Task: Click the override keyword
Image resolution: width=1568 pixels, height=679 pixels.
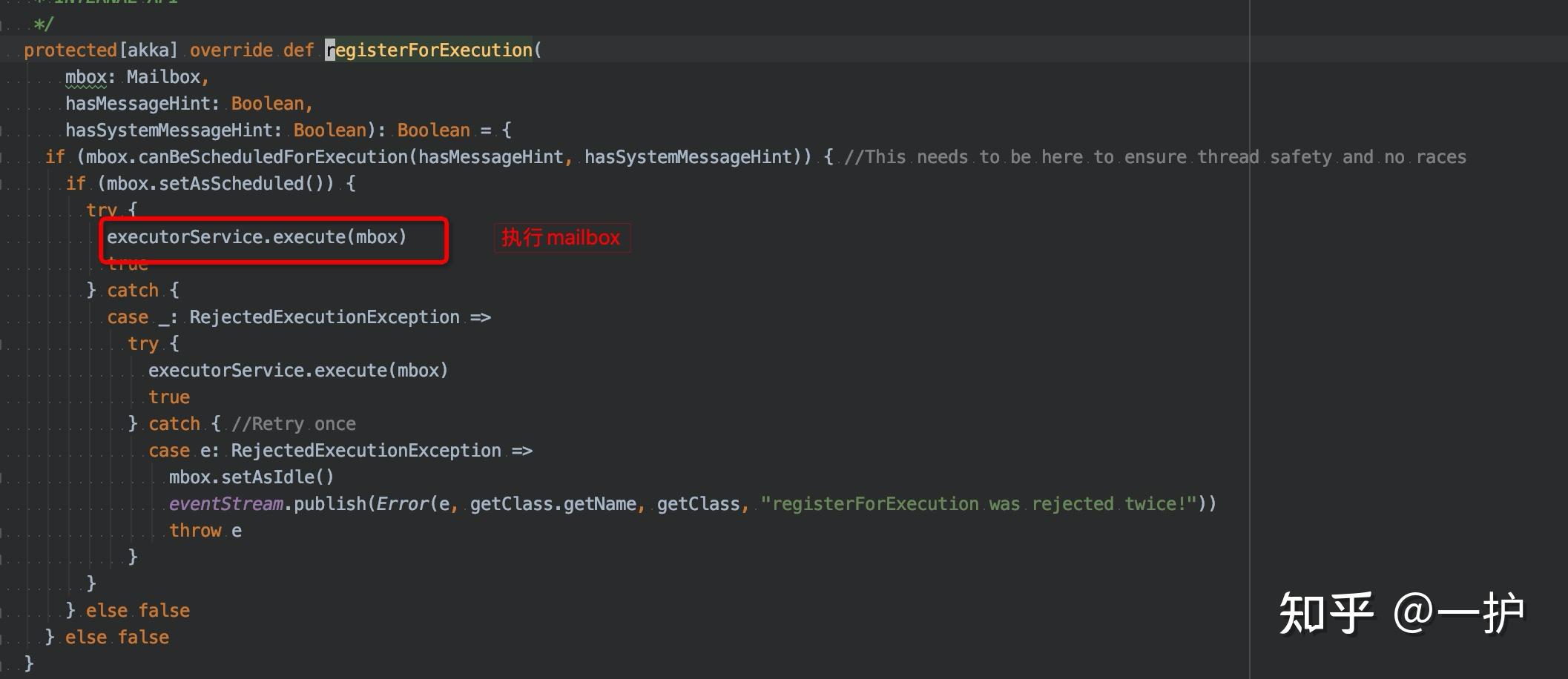Action: (231, 50)
